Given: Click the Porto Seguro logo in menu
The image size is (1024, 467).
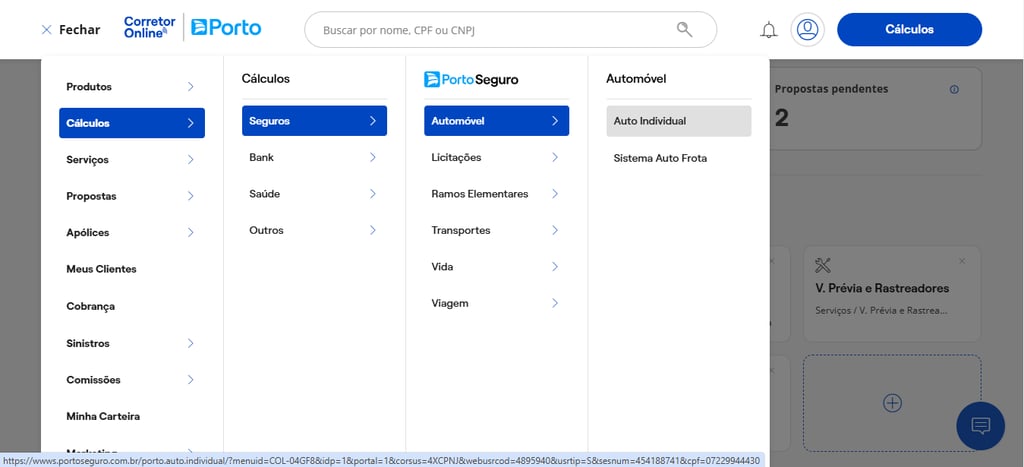Looking at the screenshot, I should click(471, 80).
